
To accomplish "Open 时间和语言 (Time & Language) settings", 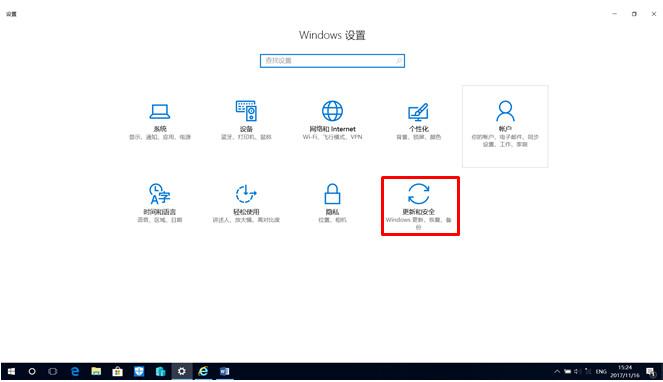I will (159, 203).
